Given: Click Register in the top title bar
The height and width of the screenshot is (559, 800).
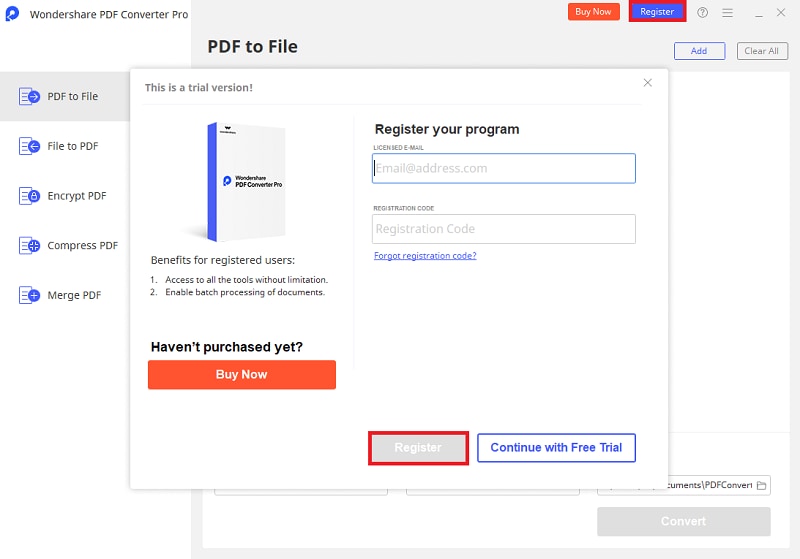Looking at the screenshot, I should 657,12.
